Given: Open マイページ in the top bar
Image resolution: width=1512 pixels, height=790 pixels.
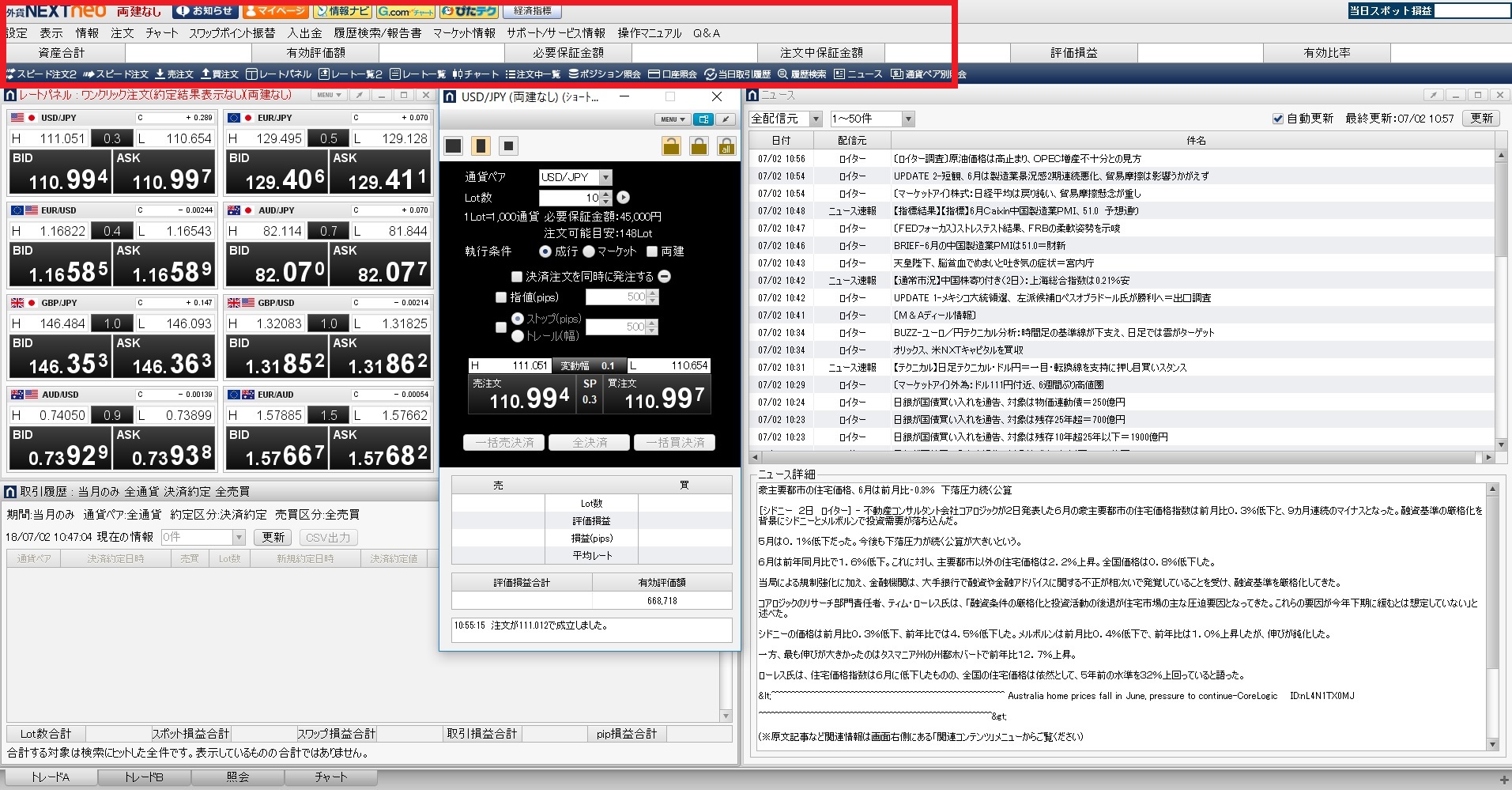Looking at the screenshot, I should coord(275,10).
